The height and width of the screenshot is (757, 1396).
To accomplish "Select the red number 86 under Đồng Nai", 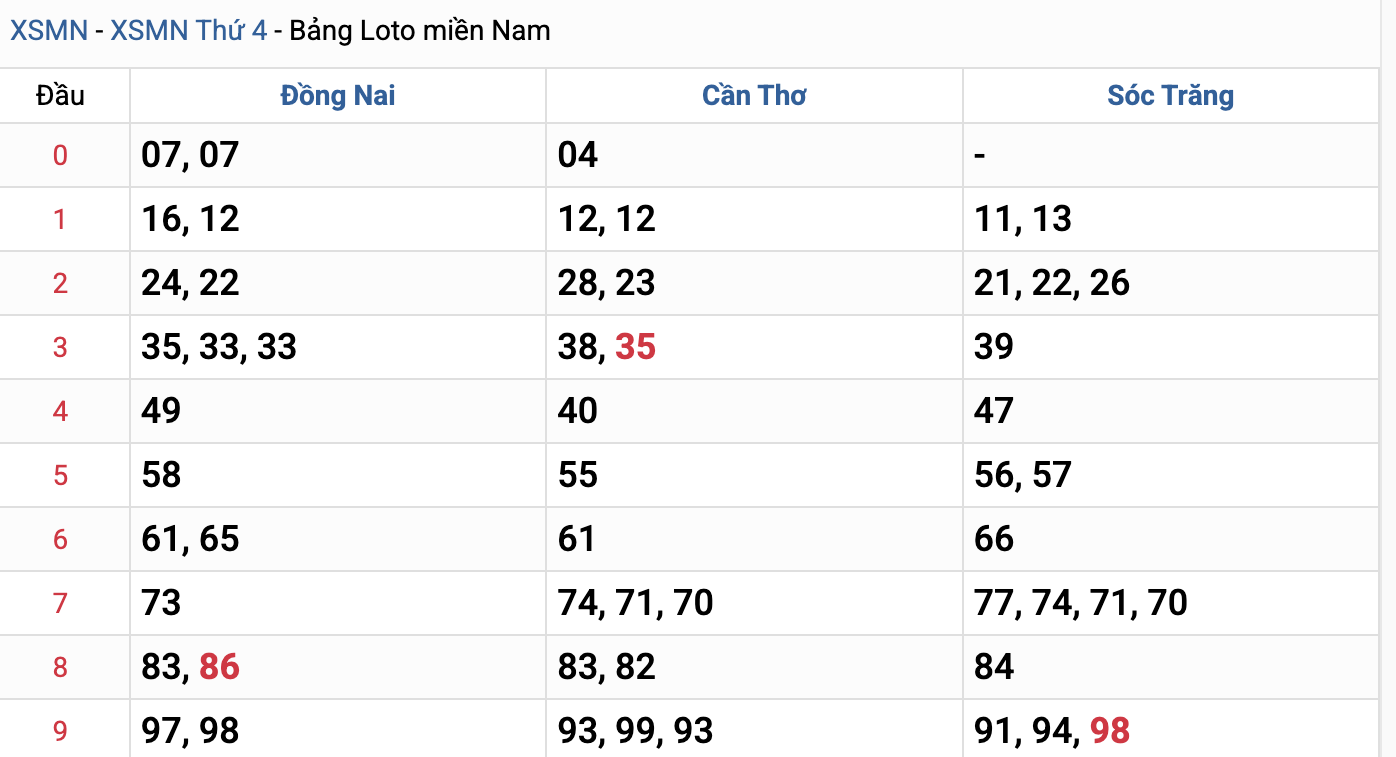I will click(219, 667).
